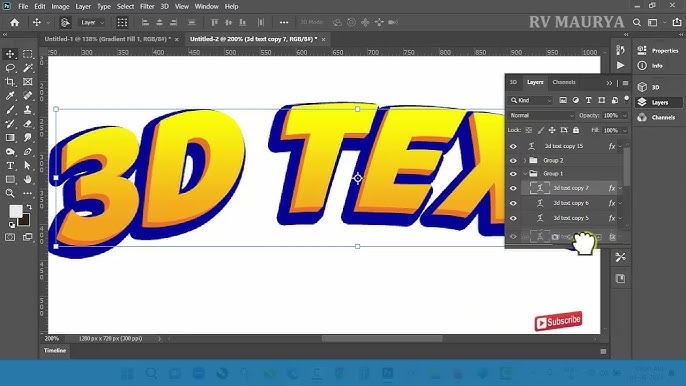
Task: Open the File menu
Action: (x=23, y=7)
